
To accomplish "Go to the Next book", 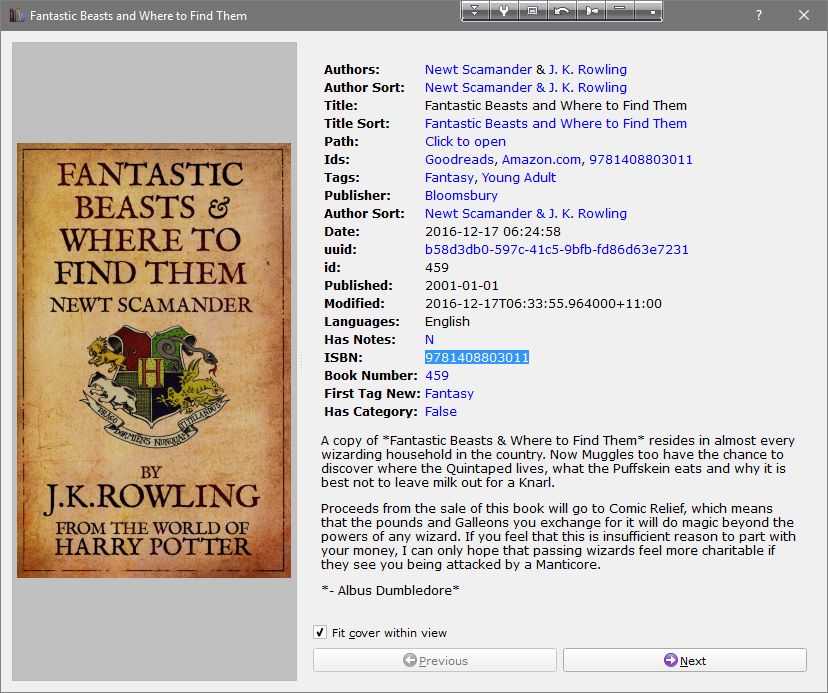I will click(685, 660).
